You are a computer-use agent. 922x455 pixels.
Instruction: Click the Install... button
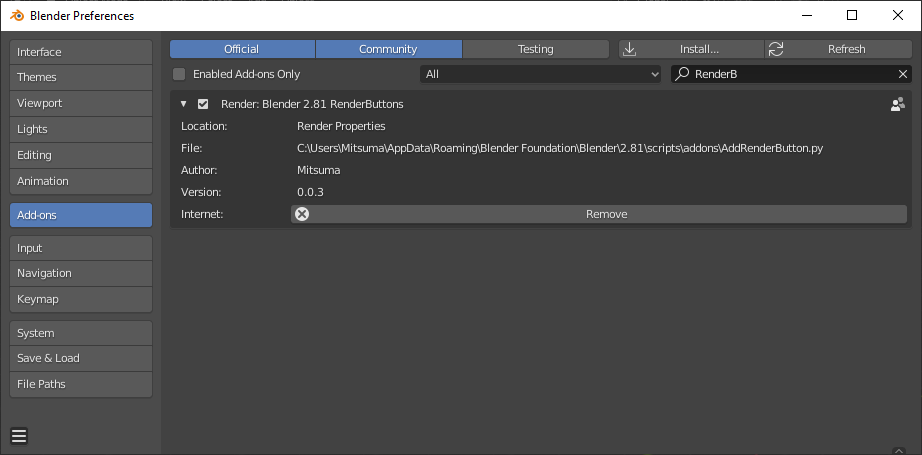692,49
